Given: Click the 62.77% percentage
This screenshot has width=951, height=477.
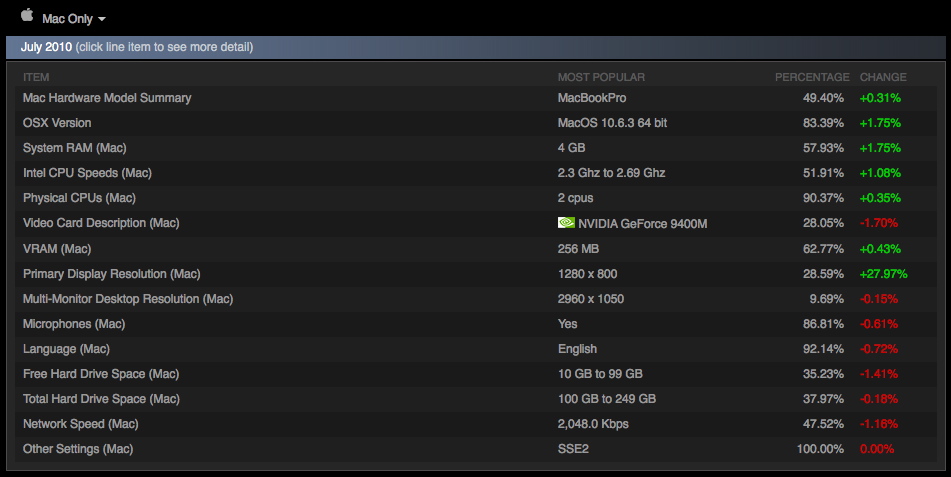Looking at the screenshot, I should 823,249.
